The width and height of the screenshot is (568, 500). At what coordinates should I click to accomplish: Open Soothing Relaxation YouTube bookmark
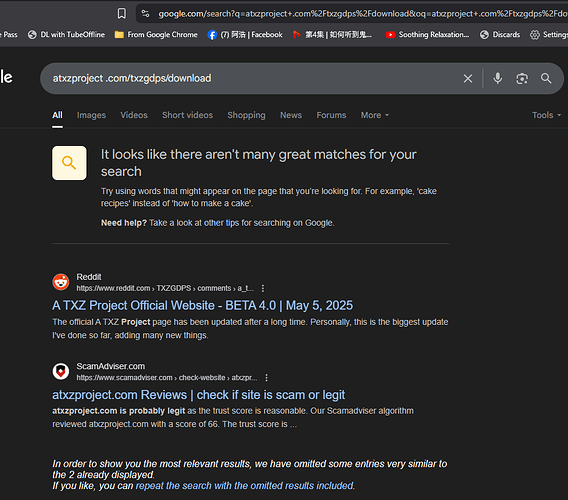[427, 34]
